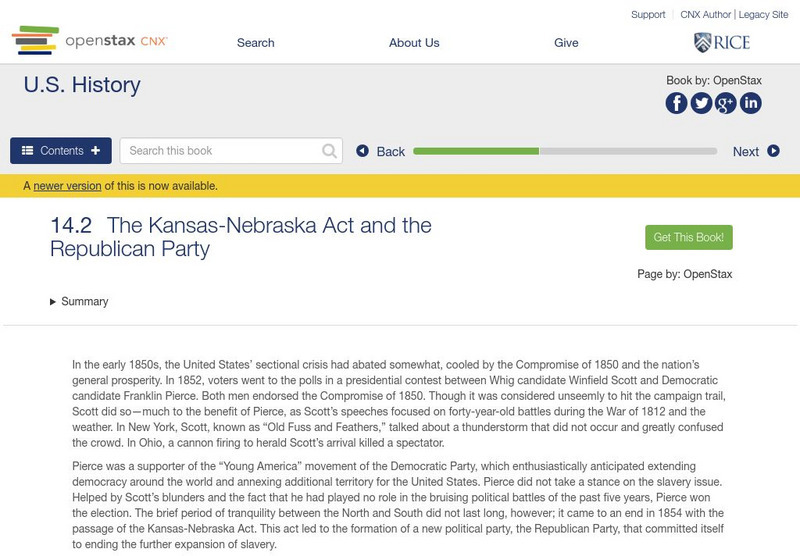Go to the About Us page
800x556 pixels.
414,43
